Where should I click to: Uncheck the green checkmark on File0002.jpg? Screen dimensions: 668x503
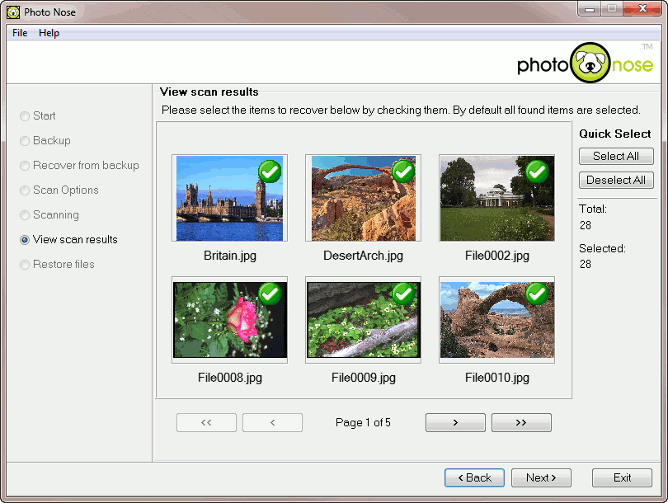(537, 172)
